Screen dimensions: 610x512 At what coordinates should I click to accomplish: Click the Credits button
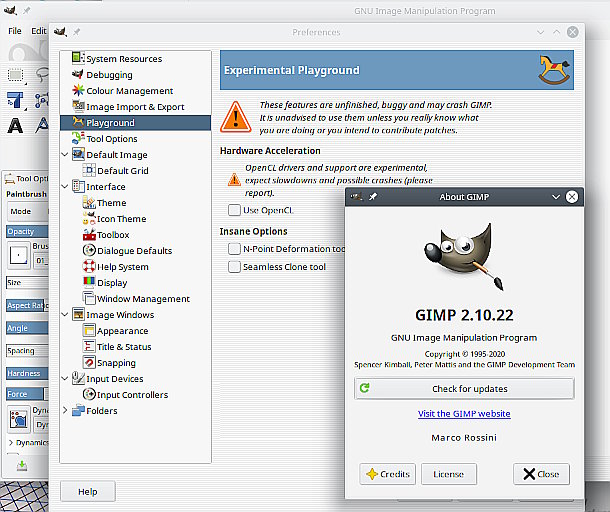[387, 474]
